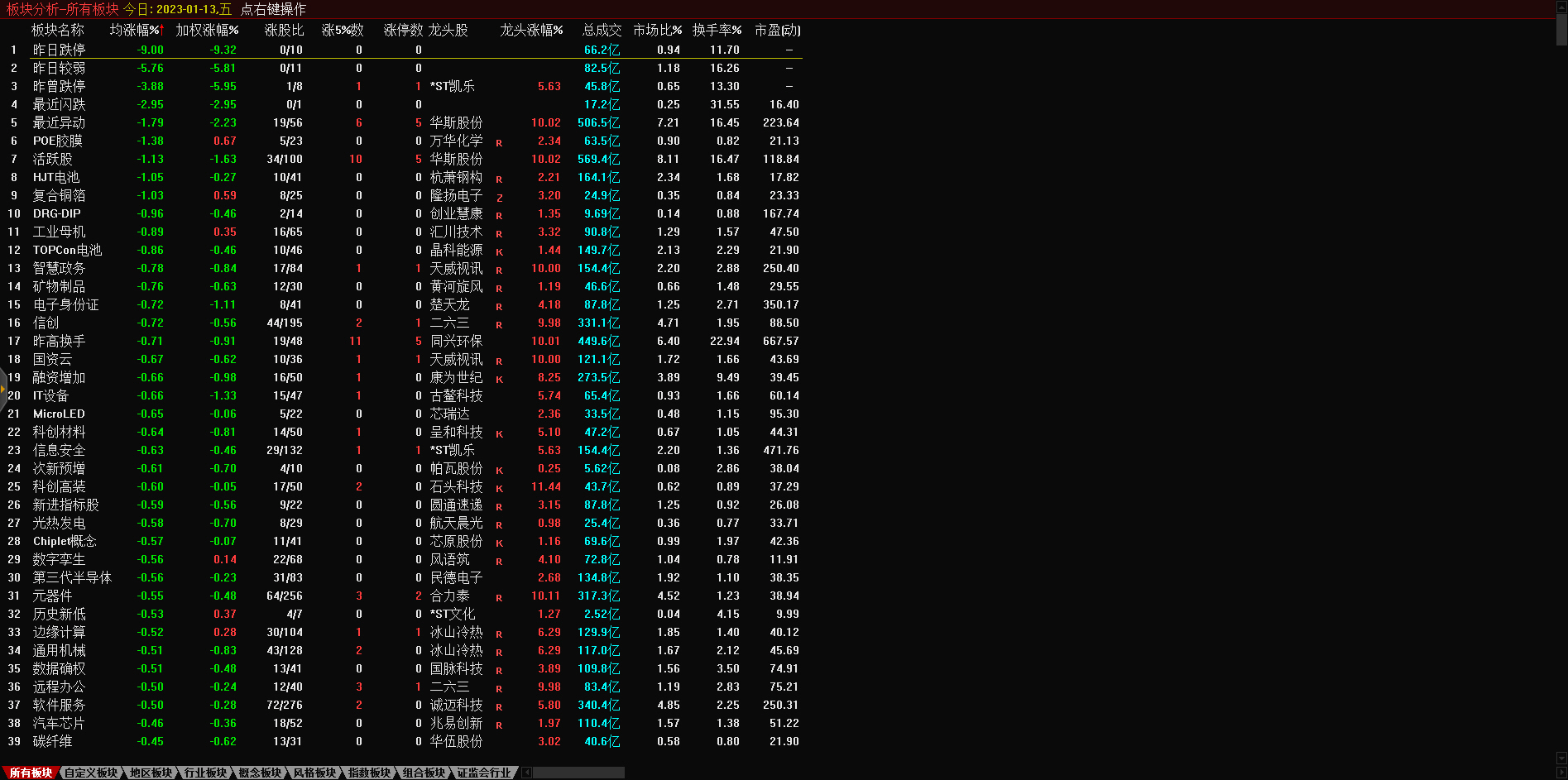Click the Z marker beside 隆扬电子
Screen dimensions: 1568x780
tap(499, 198)
